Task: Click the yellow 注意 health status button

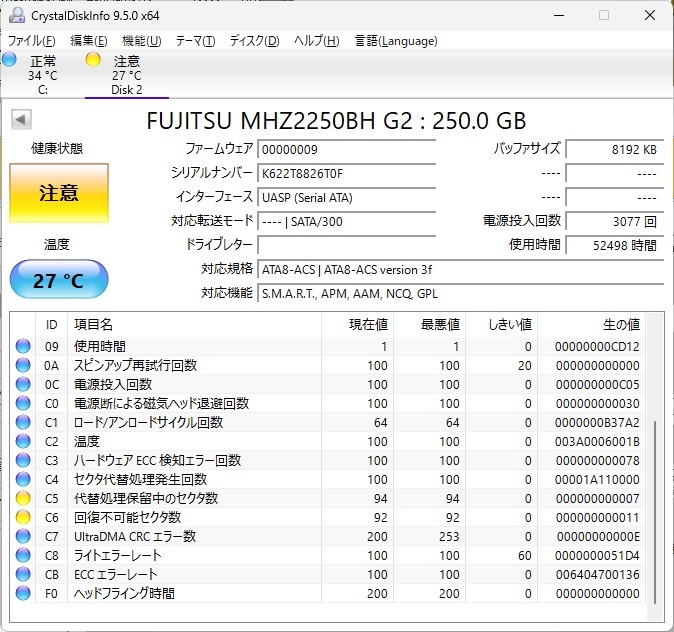Action: click(59, 193)
